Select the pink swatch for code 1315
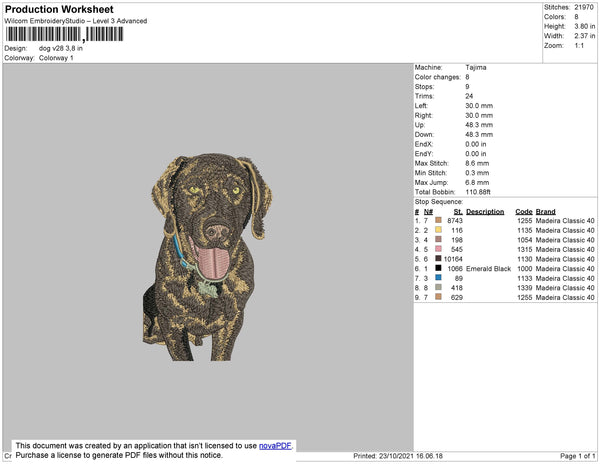The width and height of the screenshot is (600, 464). [439, 249]
